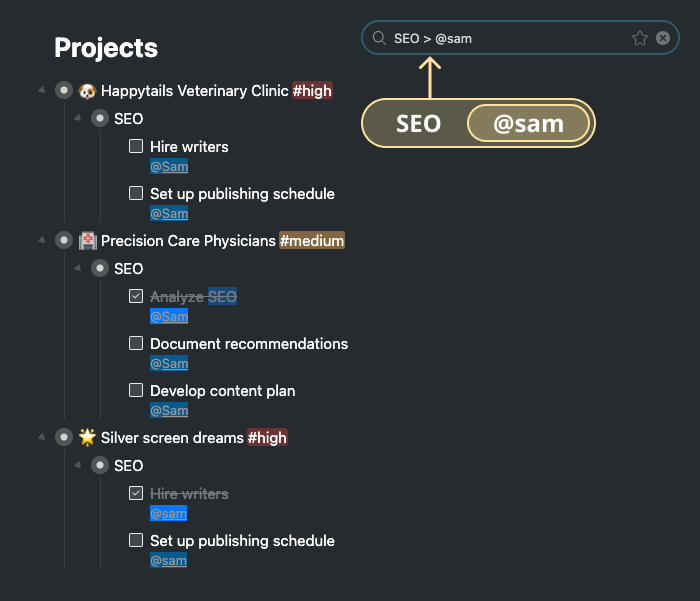Collapse Silver screen dreams project

[42, 437]
